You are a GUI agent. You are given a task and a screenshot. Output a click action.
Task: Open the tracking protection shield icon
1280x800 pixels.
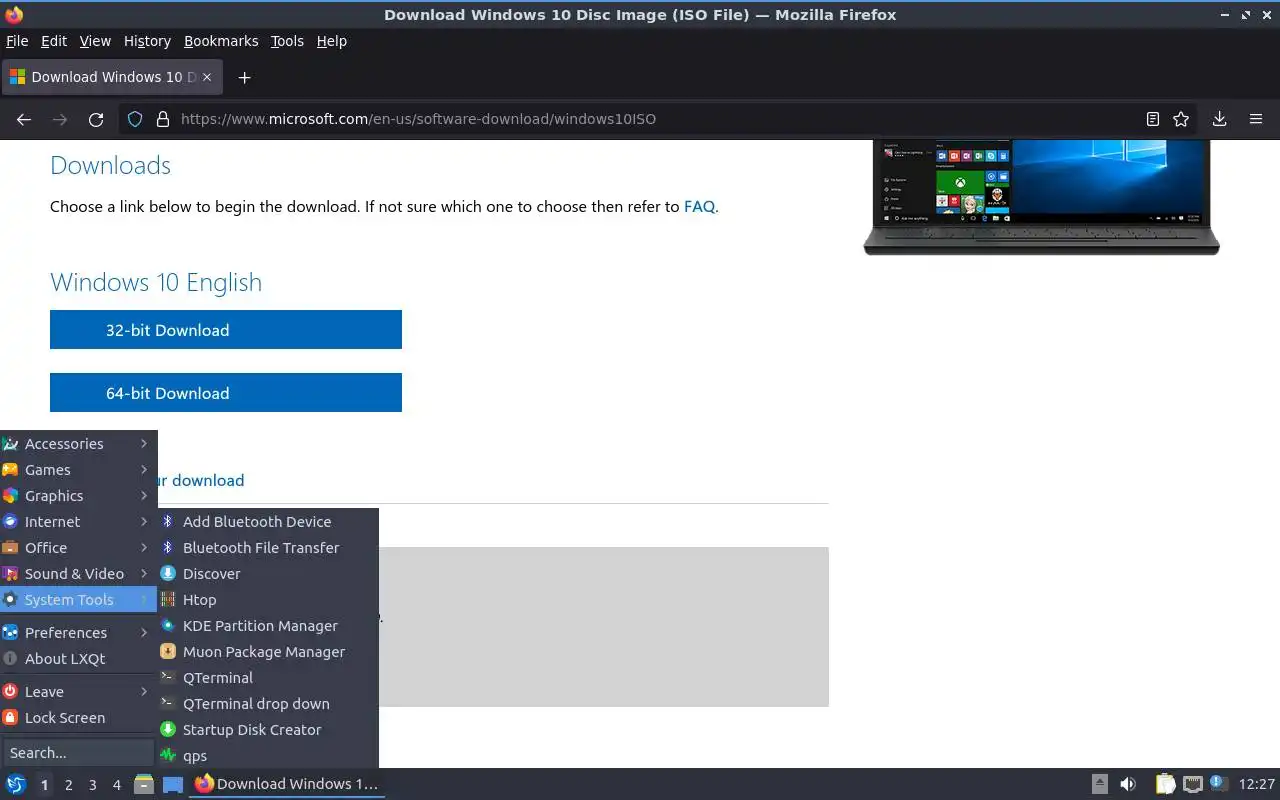click(x=135, y=119)
